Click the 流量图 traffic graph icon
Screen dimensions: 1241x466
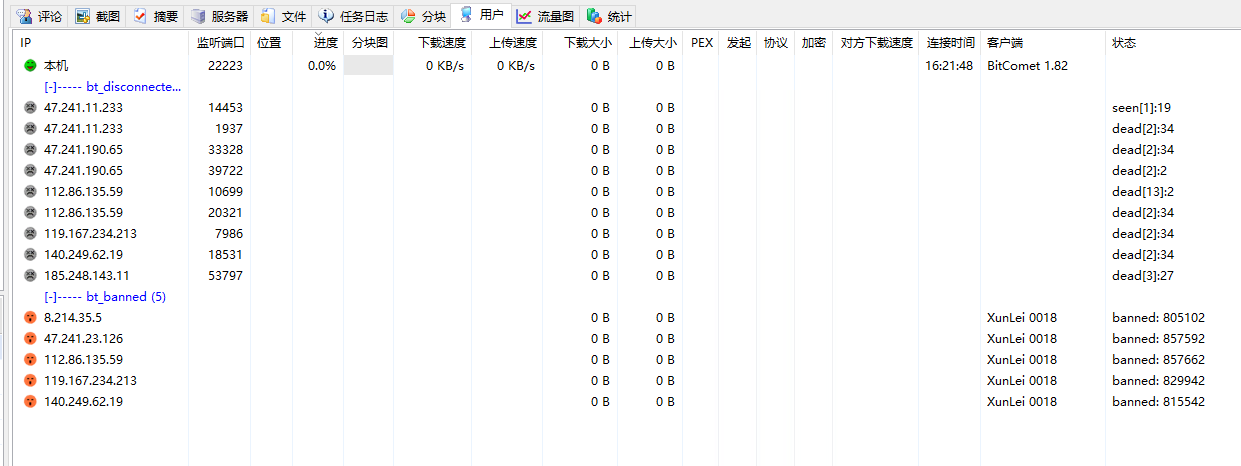tap(524, 16)
